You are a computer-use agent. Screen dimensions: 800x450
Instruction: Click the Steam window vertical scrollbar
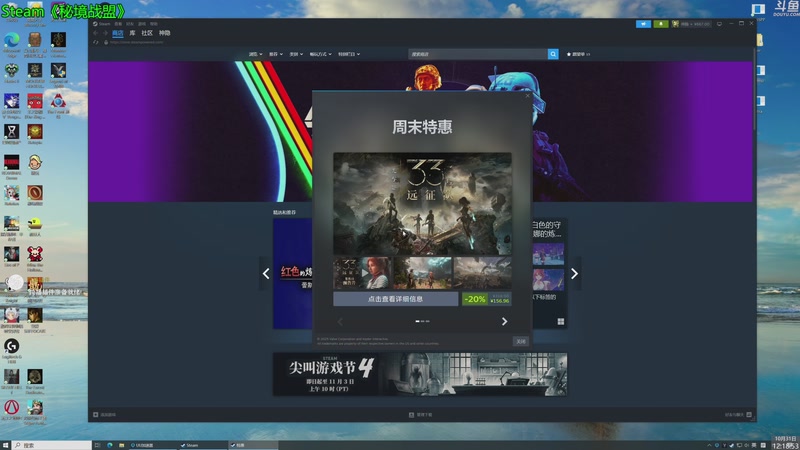click(x=755, y=89)
